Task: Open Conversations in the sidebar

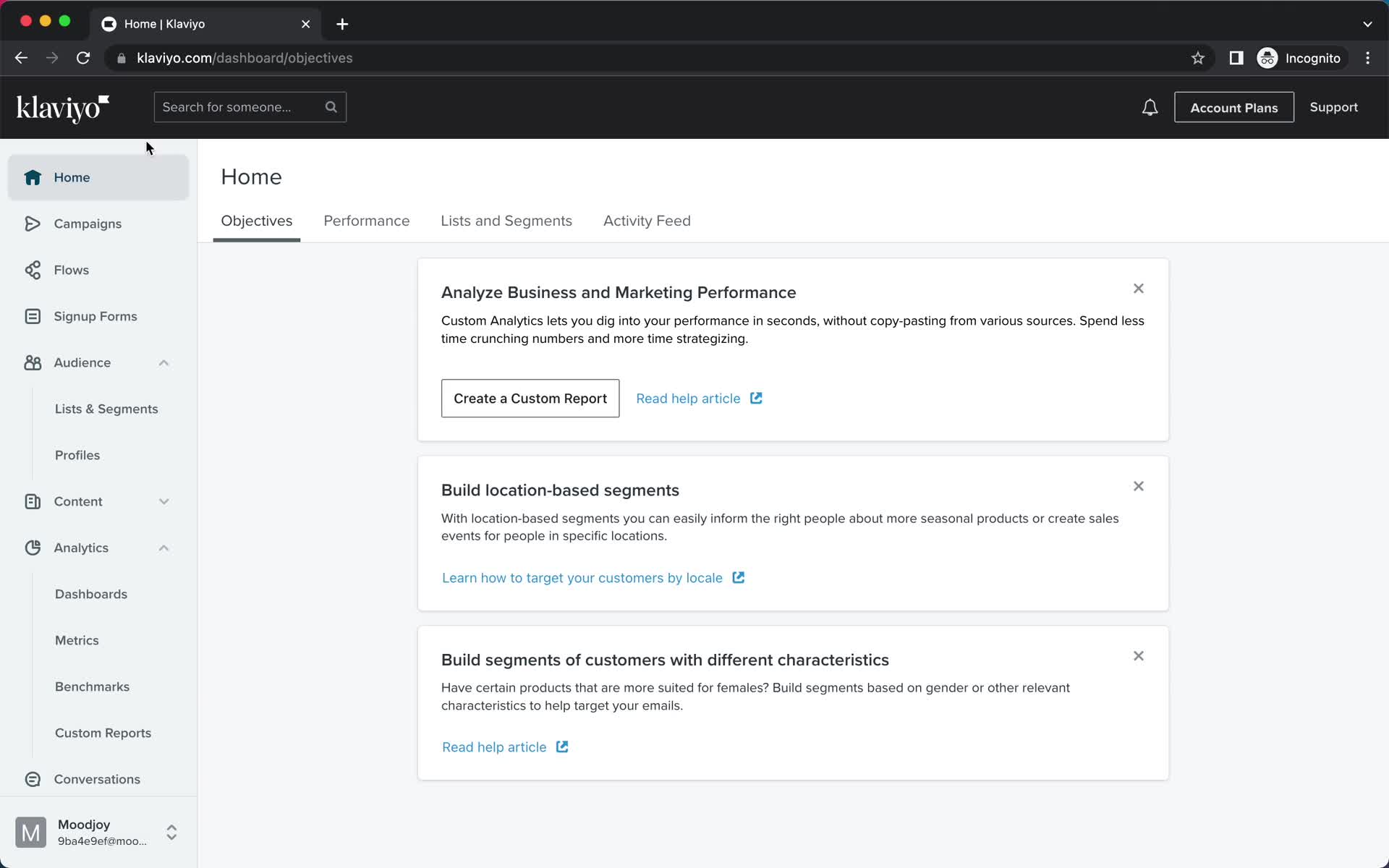Action: coord(98,779)
